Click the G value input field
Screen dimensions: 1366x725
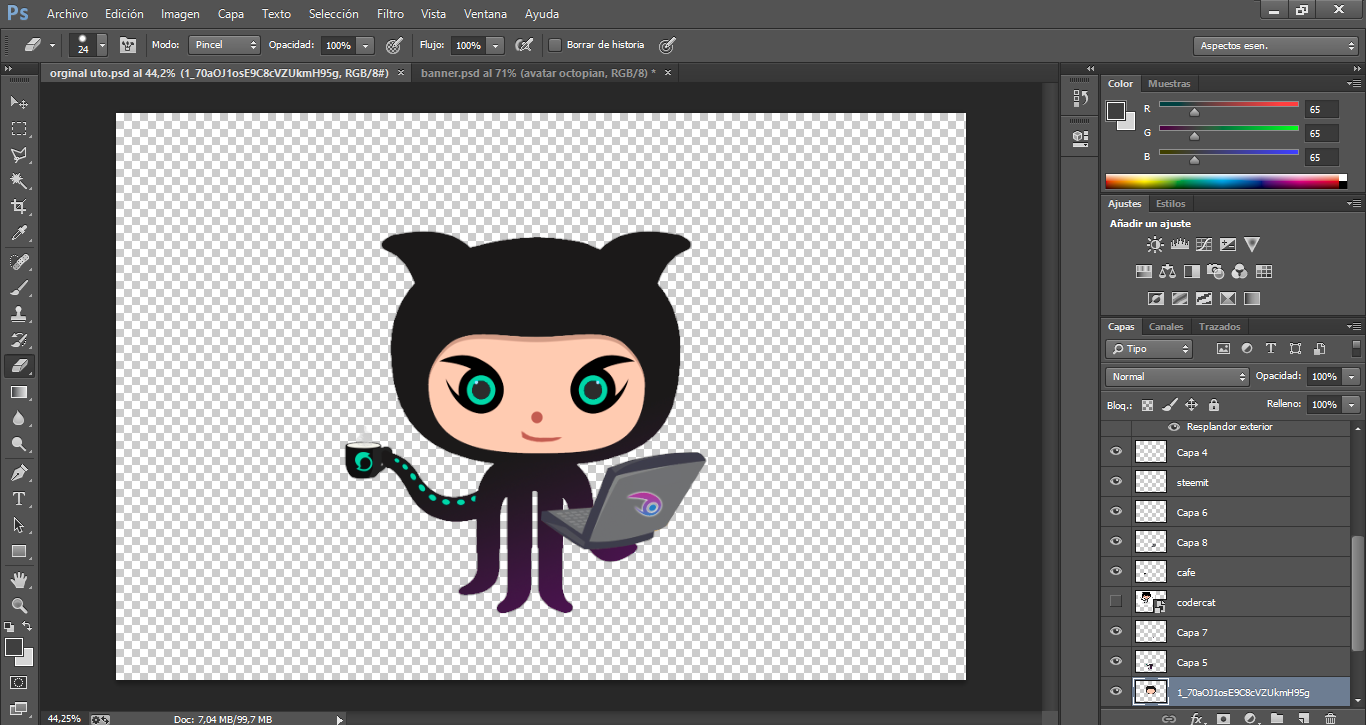coord(1321,133)
